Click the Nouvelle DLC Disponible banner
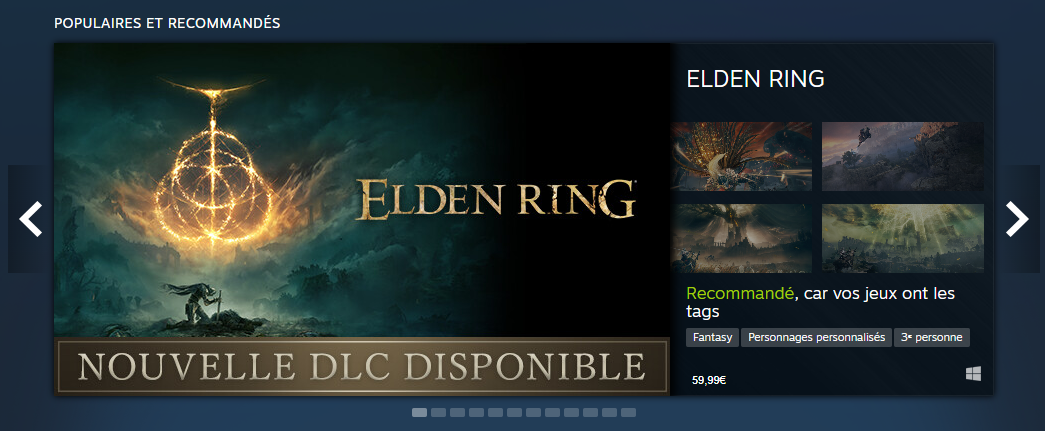The height and width of the screenshot is (431, 1045). (362, 366)
